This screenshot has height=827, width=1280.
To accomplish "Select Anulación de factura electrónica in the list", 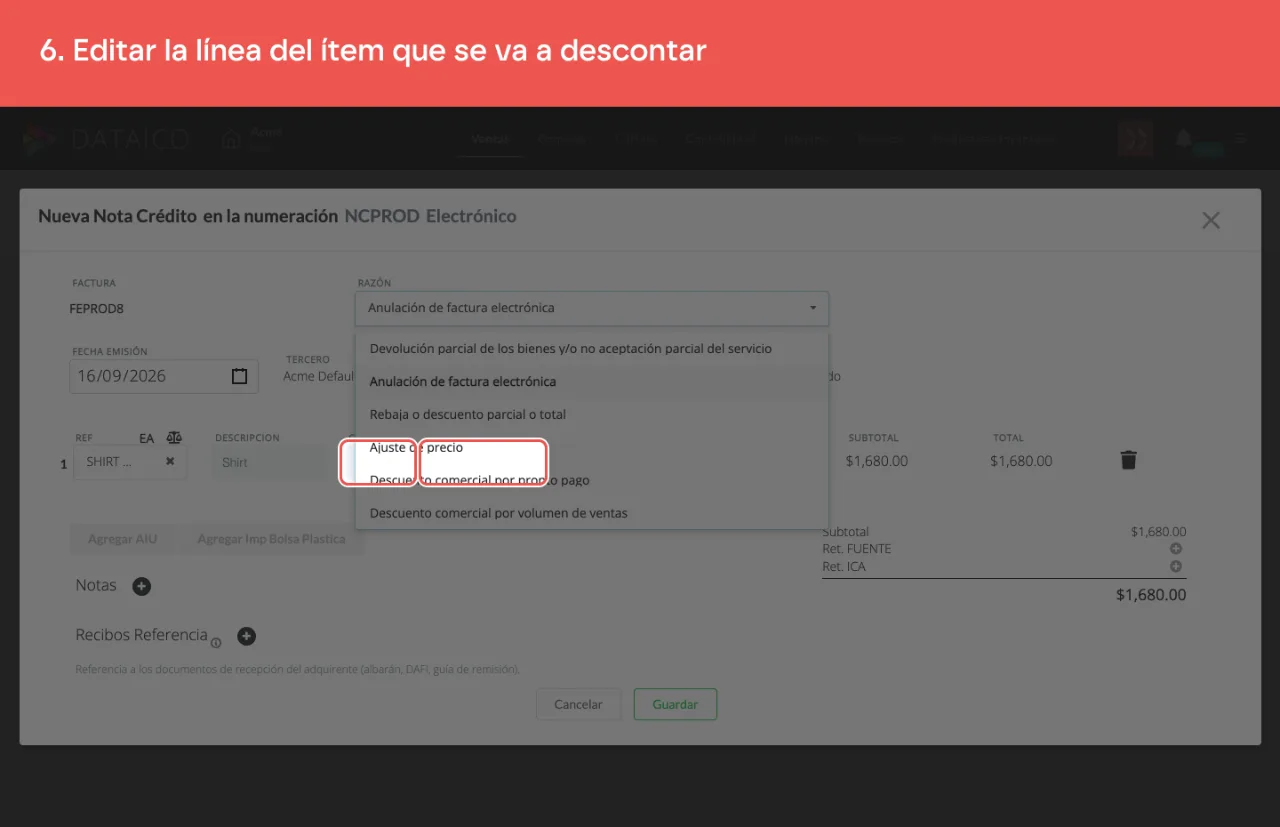I will click(592, 382).
